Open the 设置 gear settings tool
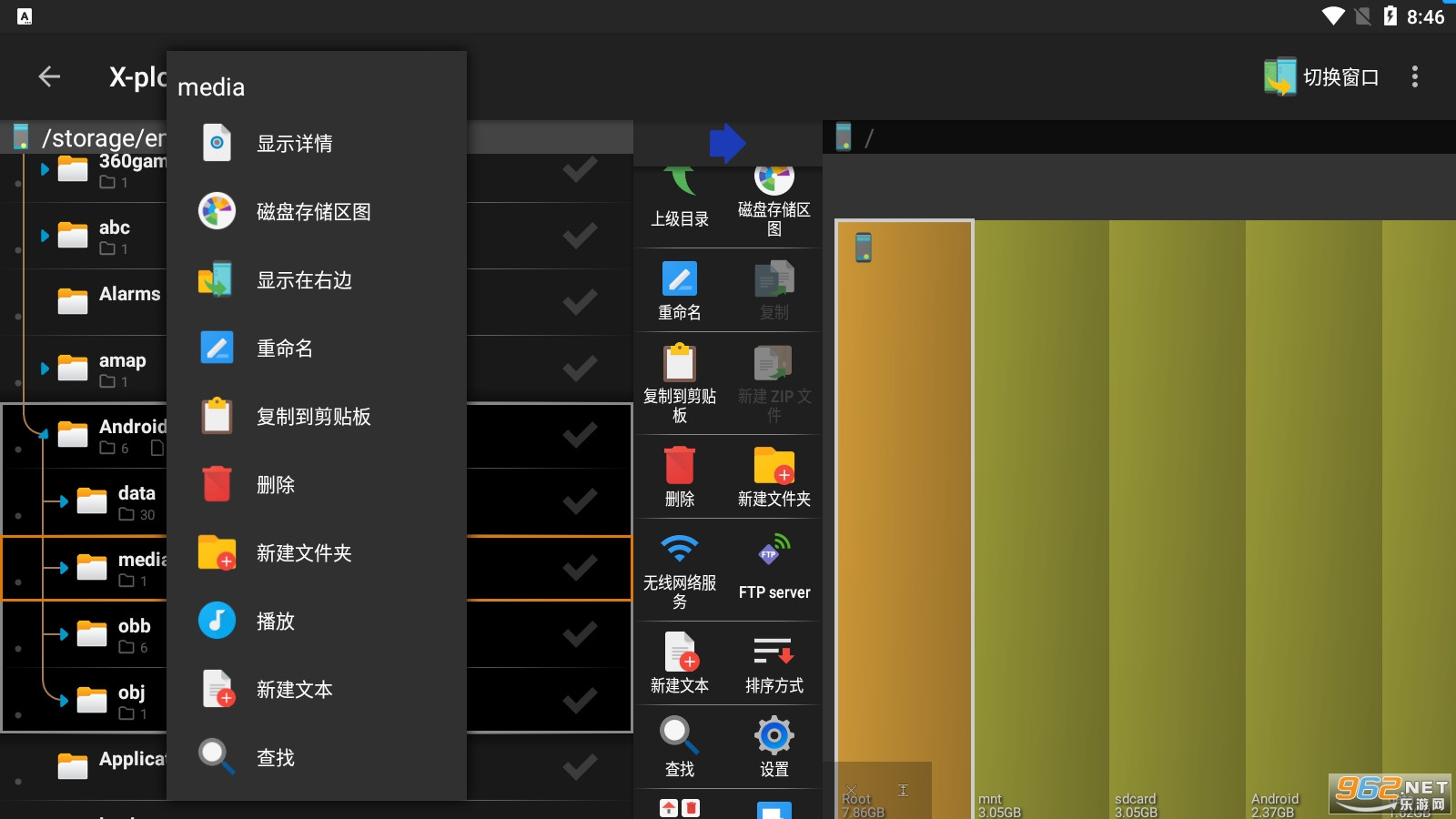Viewport: 1456px width, 819px height. (x=774, y=748)
